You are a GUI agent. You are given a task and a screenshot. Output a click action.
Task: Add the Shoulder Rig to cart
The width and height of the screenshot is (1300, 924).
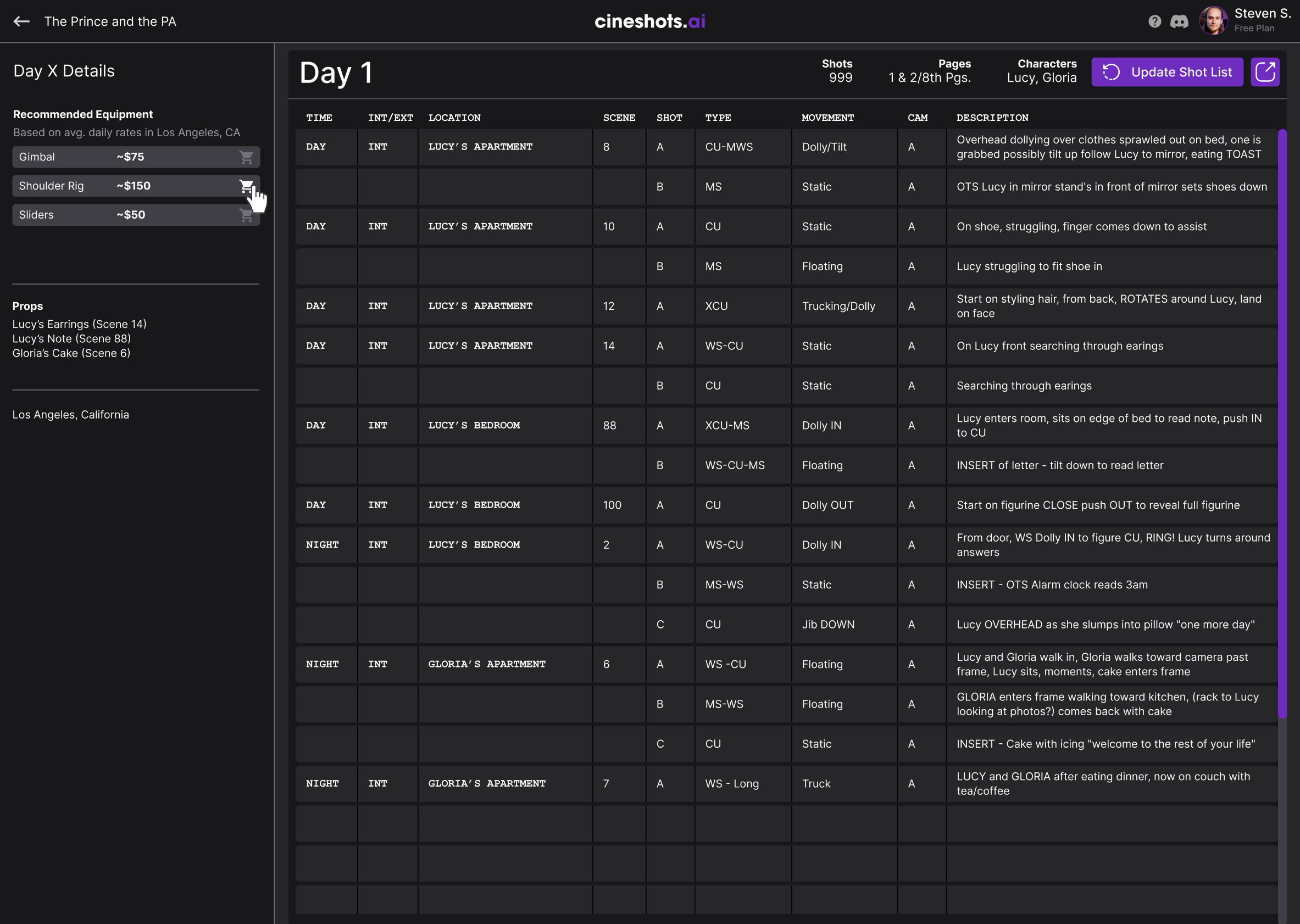pyautogui.click(x=246, y=186)
